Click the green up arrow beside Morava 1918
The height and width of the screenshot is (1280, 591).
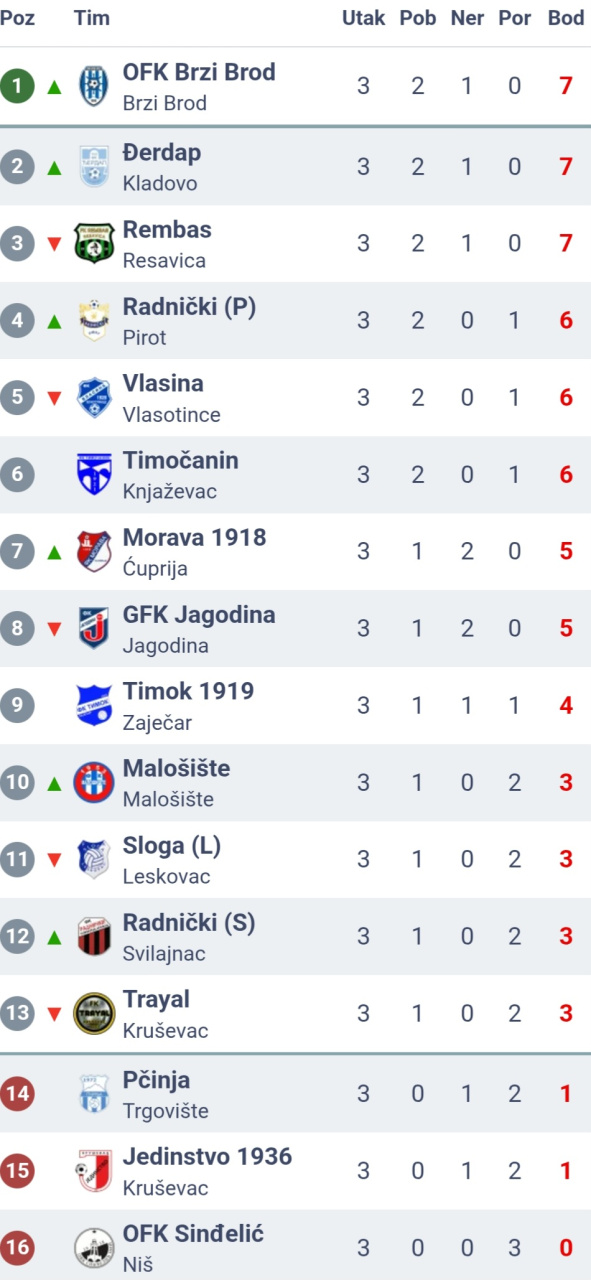click(x=54, y=552)
